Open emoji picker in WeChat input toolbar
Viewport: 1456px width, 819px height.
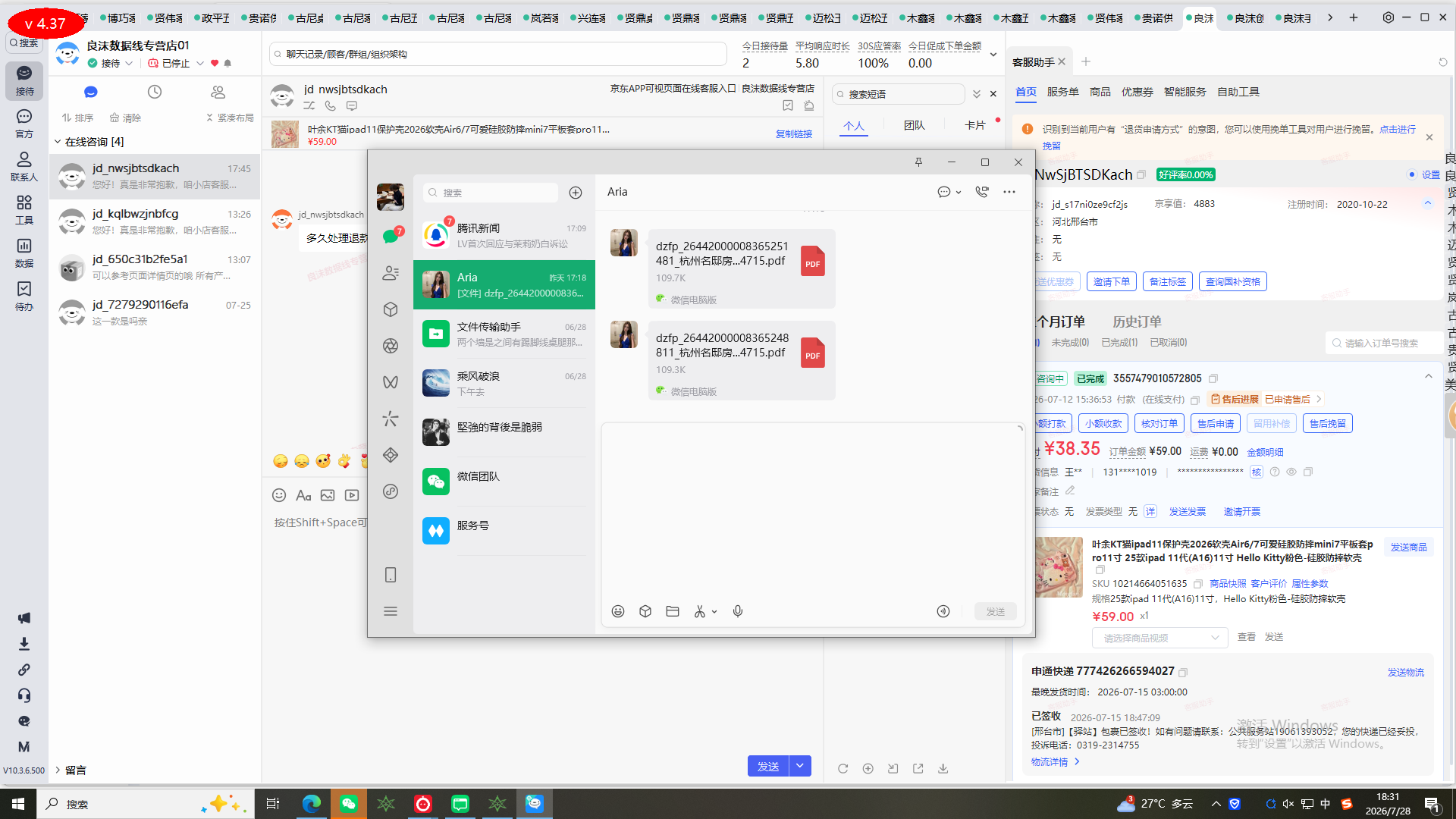click(x=618, y=611)
